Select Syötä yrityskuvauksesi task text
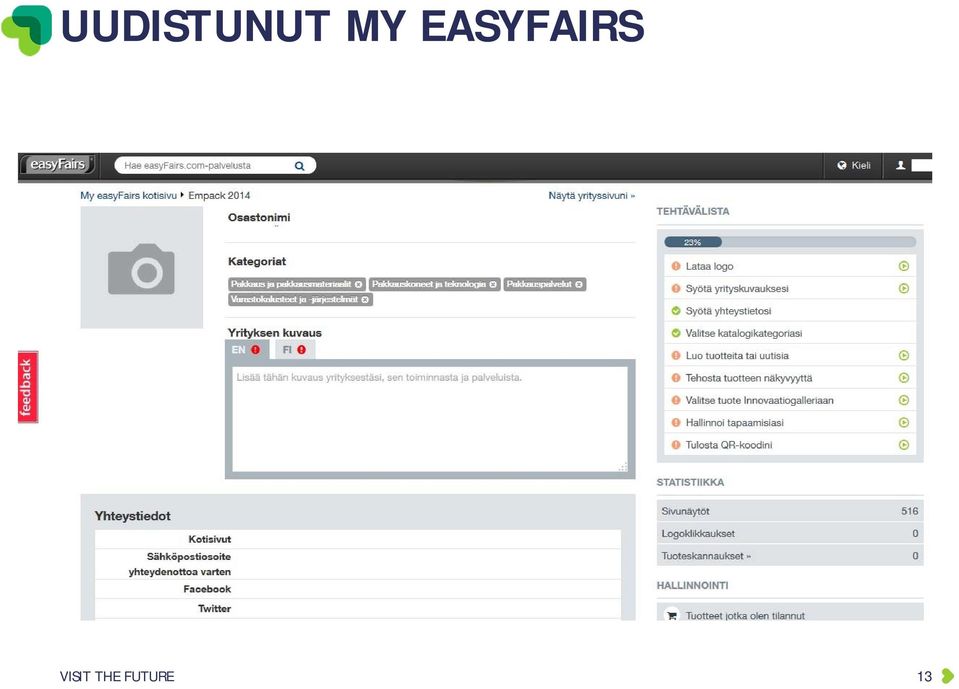959x689 pixels. [736, 288]
